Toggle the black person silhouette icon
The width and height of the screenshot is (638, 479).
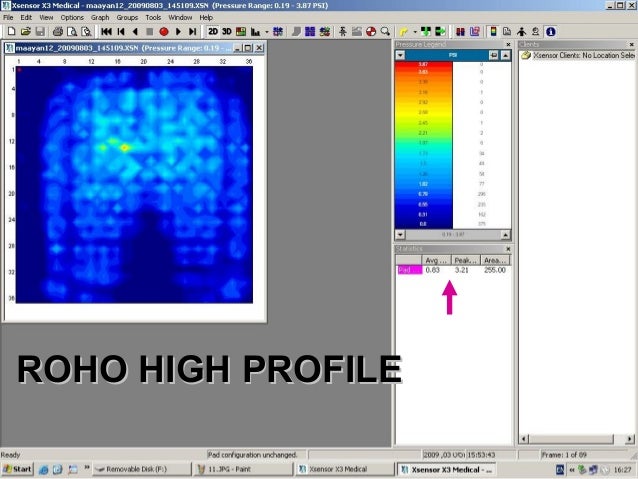(x=521, y=31)
